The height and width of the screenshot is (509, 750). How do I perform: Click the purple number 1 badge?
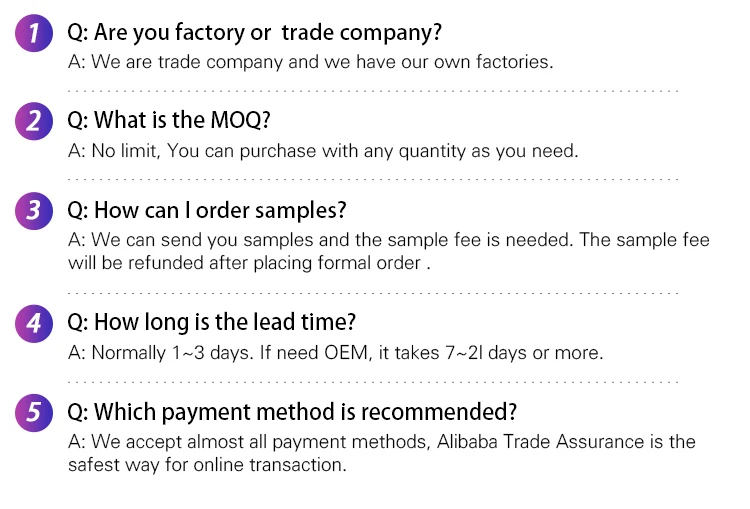pyautogui.click(x=34, y=33)
